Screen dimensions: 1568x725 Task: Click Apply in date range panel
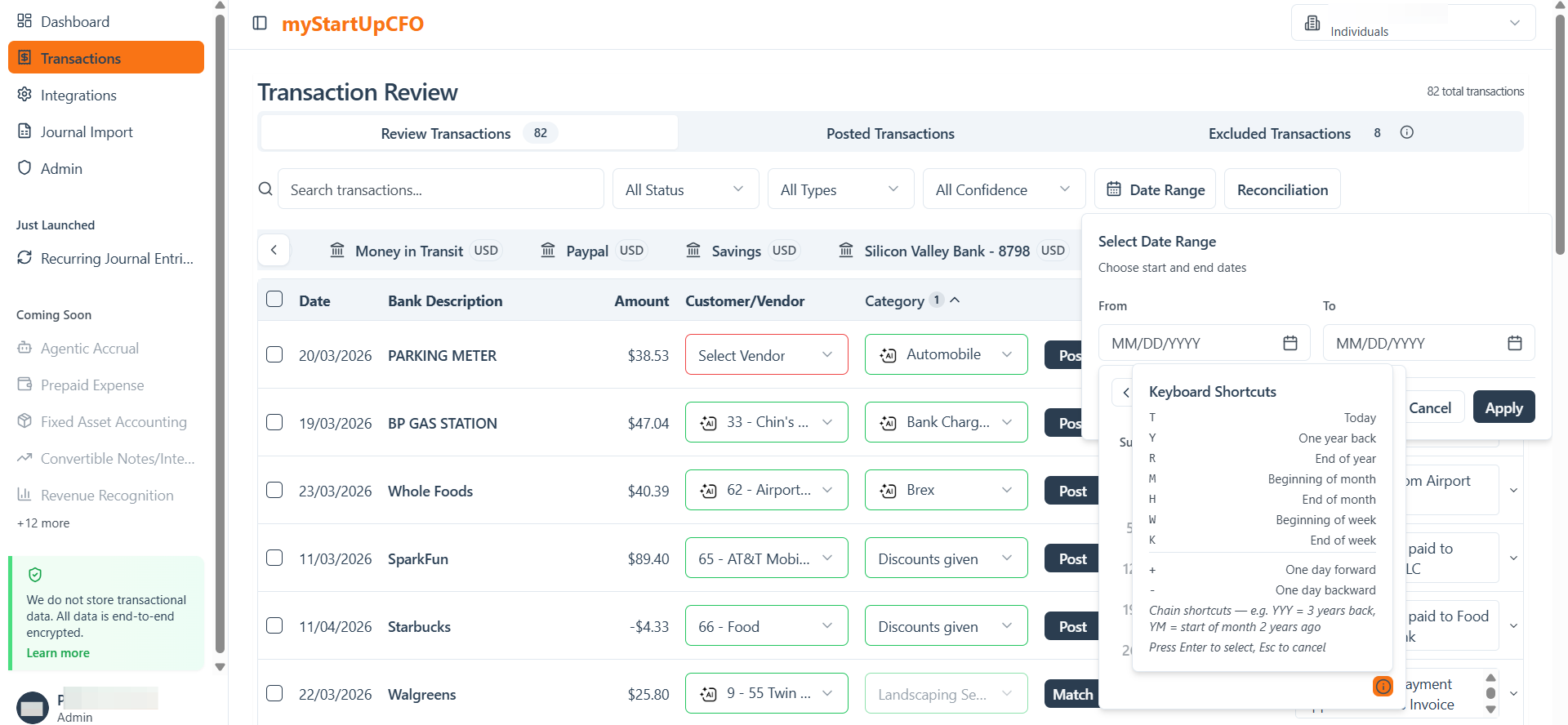1503,407
